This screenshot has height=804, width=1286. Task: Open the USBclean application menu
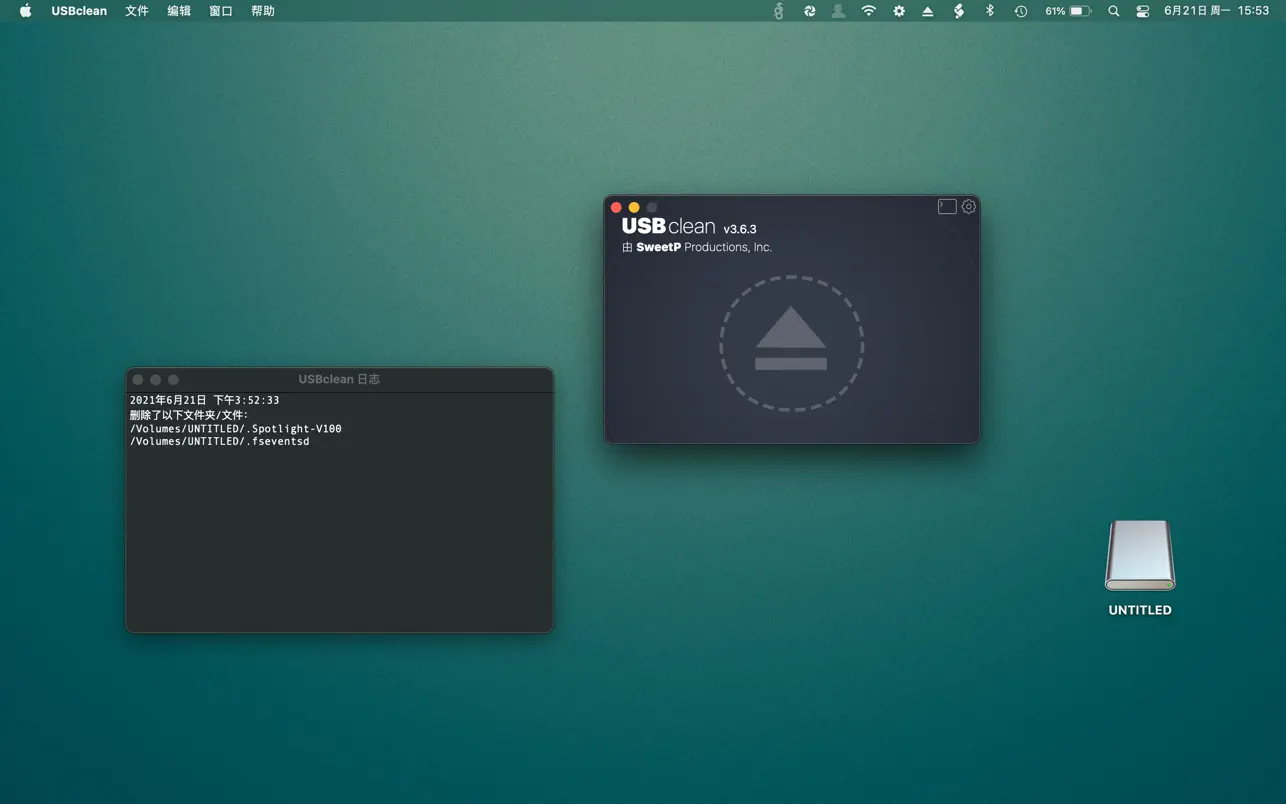click(79, 11)
